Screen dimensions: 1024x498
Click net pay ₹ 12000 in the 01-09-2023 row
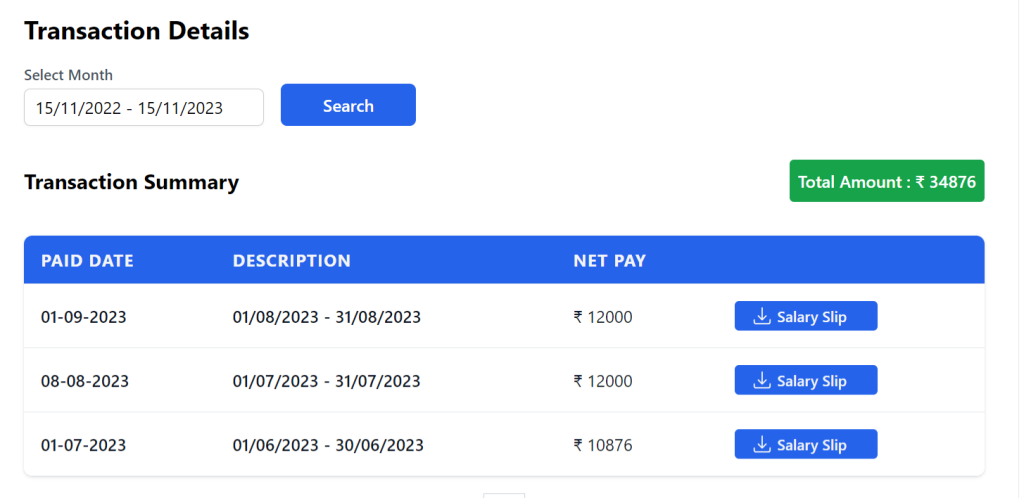click(x=603, y=317)
